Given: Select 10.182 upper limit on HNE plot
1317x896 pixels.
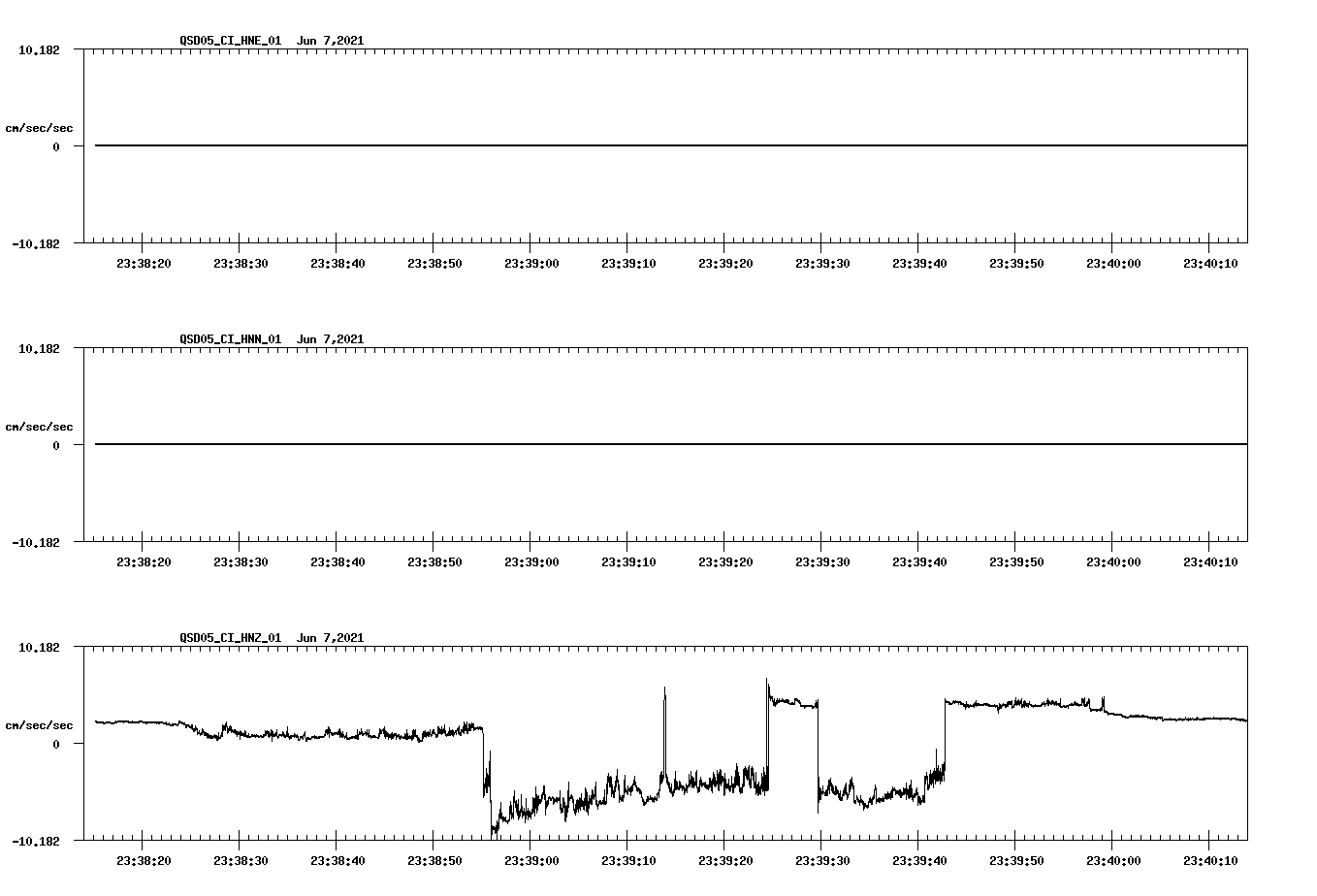Looking at the screenshot, I should (39, 49).
